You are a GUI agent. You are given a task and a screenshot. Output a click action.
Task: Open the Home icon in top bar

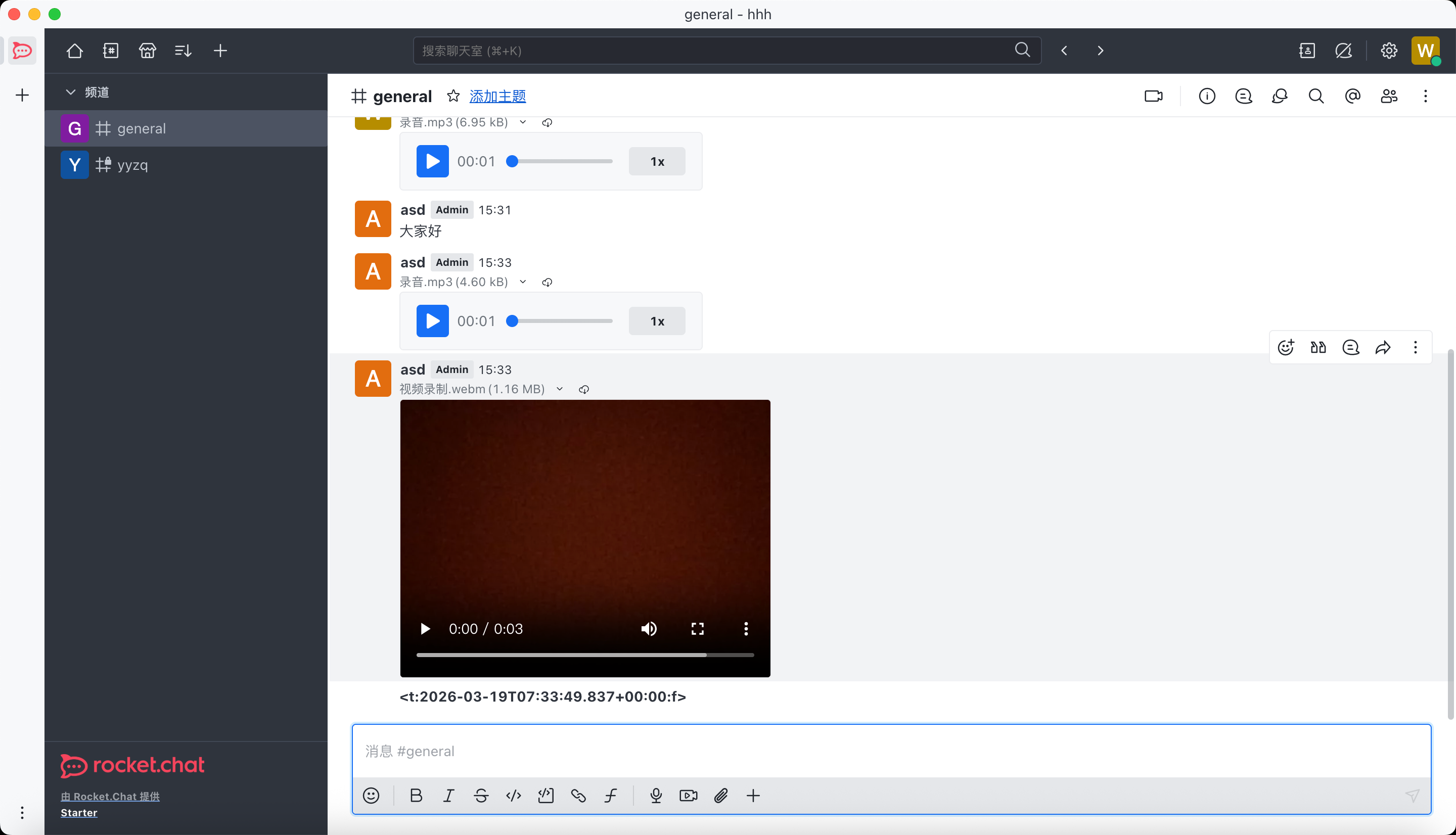point(74,51)
